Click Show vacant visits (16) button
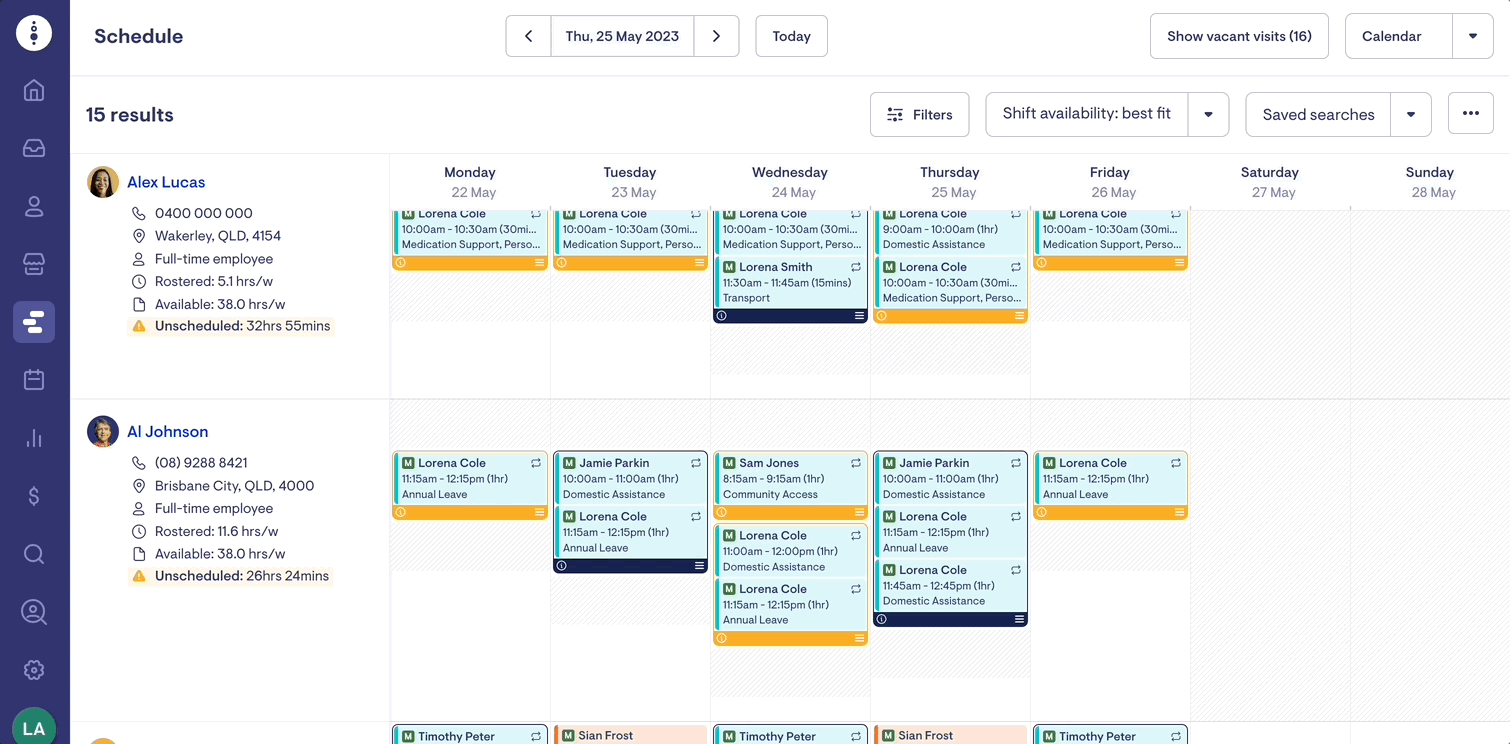The image size is (1510, 744). click(x=1239, y=36)
